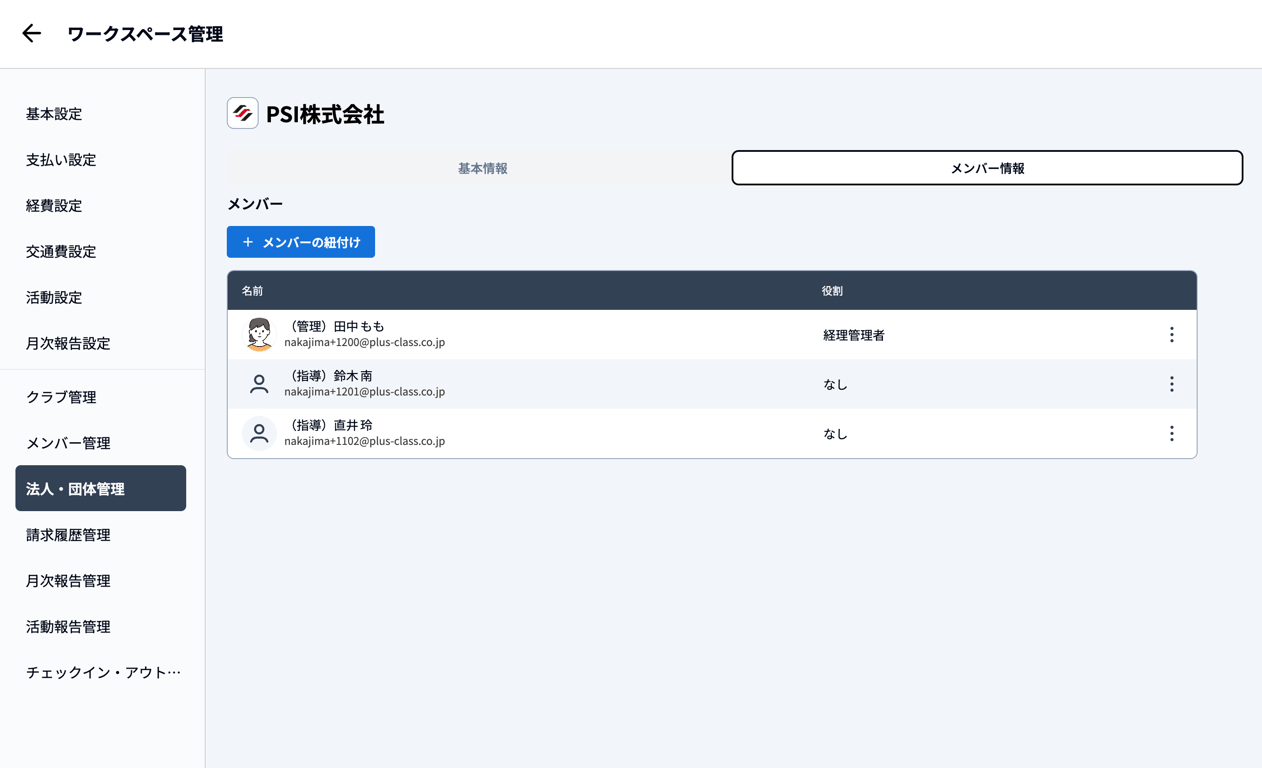Switch to the 基本情報 tab

coord(482,168)
